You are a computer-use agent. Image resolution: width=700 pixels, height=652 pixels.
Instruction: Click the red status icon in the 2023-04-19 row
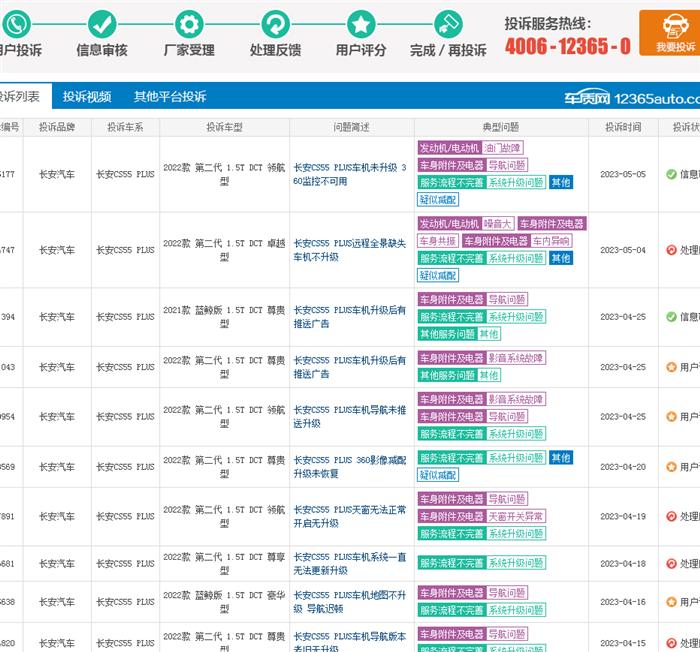671,516
